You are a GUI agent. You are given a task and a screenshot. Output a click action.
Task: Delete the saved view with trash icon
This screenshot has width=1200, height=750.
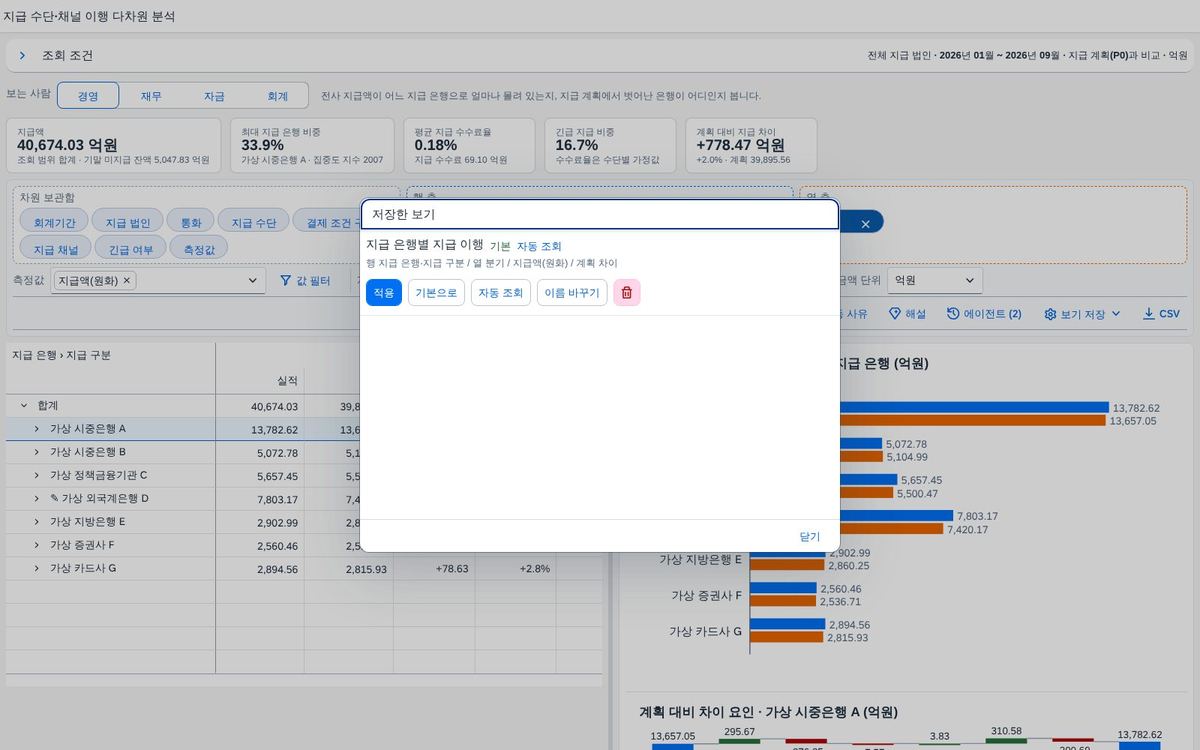[627, 293]
